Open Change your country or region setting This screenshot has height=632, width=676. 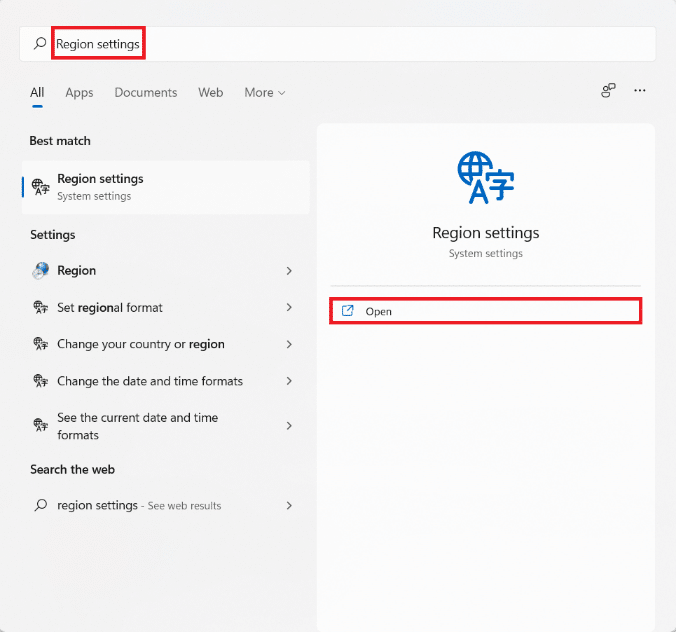140,344
